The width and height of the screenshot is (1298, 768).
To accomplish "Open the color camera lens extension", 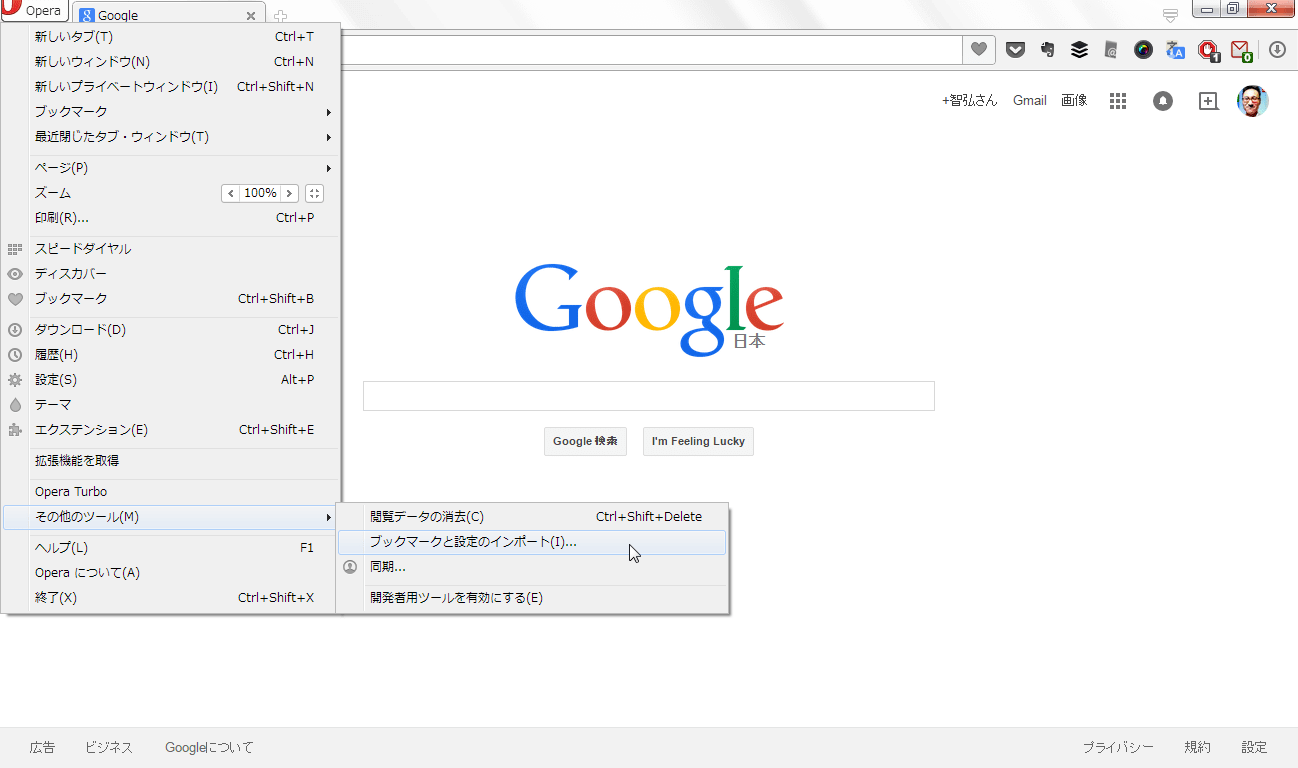I will (1143, 49).
